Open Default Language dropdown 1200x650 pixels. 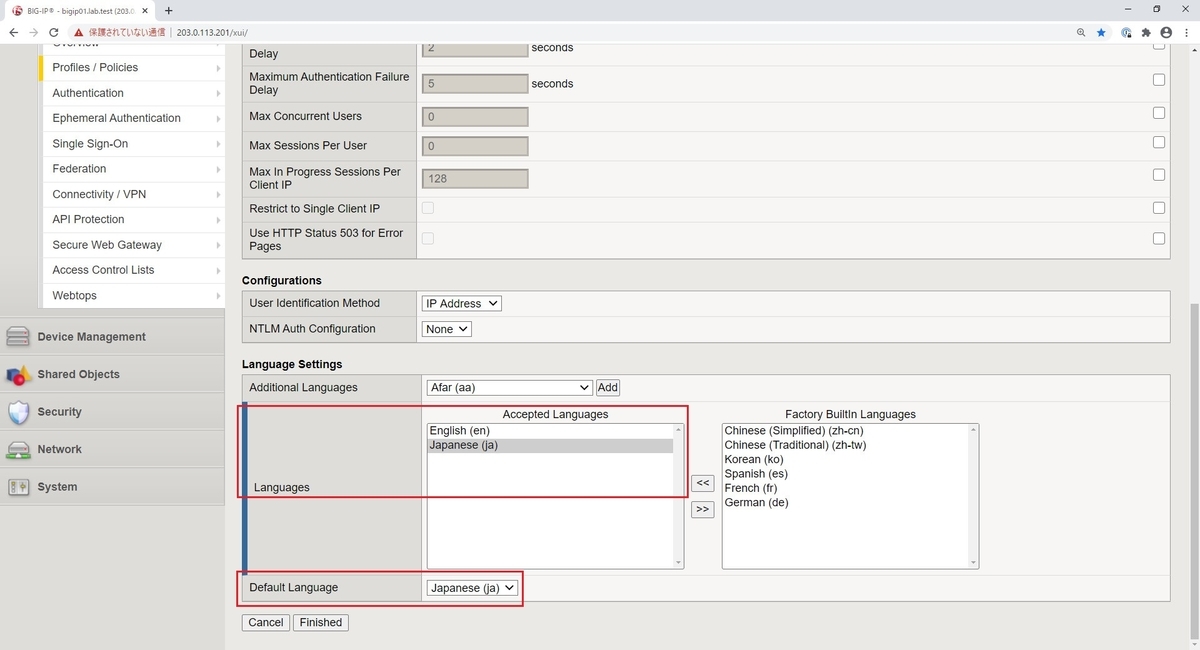pos(472,588)
